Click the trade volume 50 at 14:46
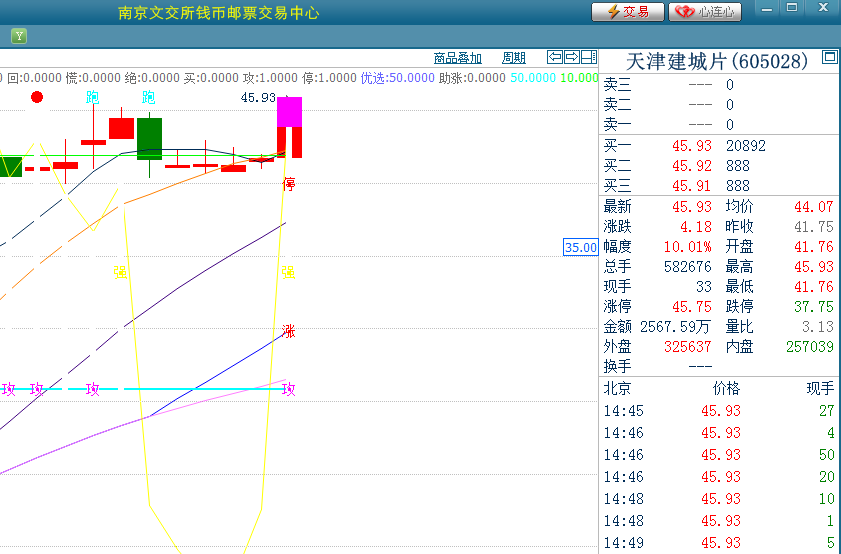 tap(827, 455)
